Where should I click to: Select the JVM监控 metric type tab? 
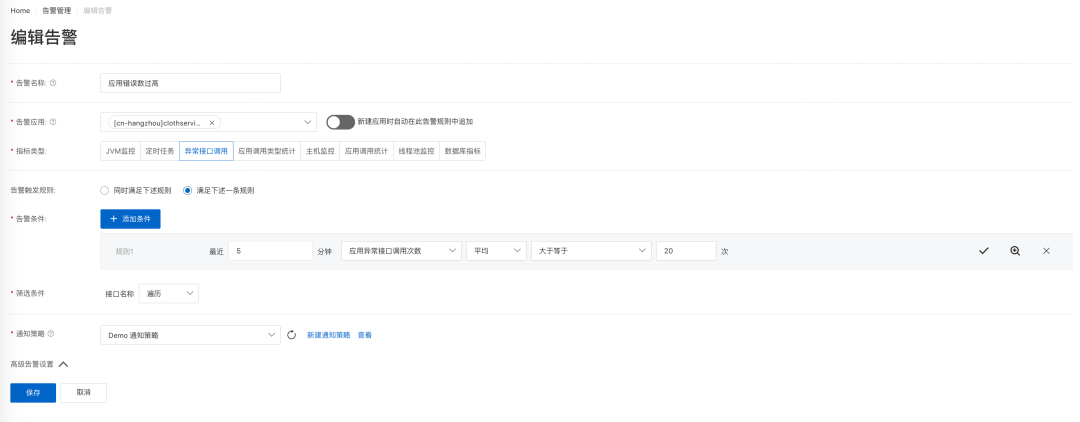pyautogui.click(x=120, y=151)
